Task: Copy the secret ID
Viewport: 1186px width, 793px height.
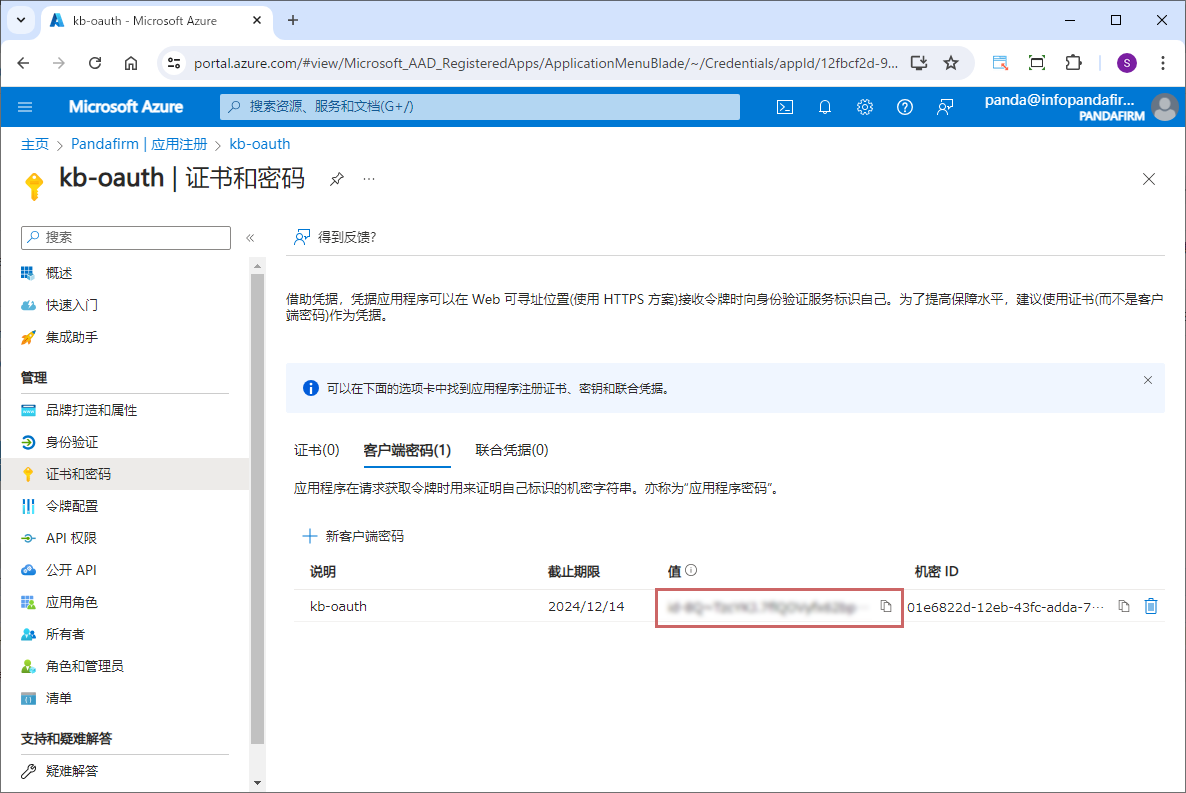Action: point(1124,606)
